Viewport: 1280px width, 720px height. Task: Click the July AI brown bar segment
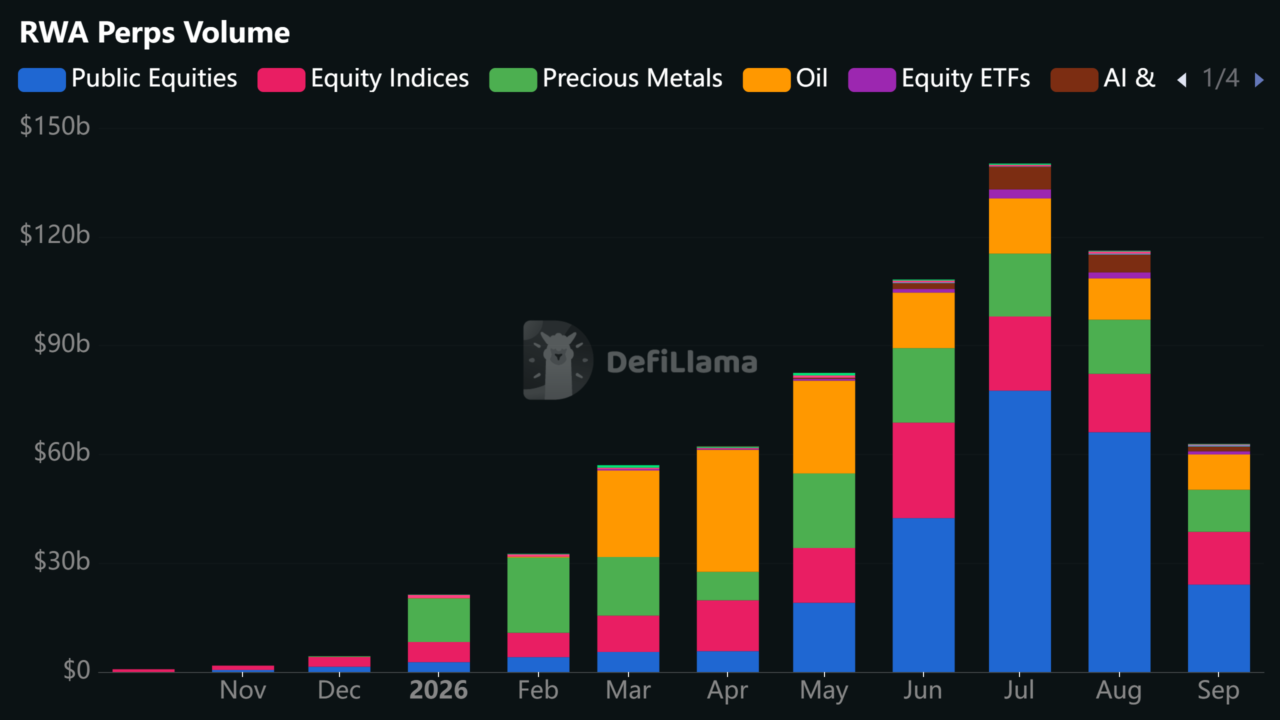coord(1020,178)
